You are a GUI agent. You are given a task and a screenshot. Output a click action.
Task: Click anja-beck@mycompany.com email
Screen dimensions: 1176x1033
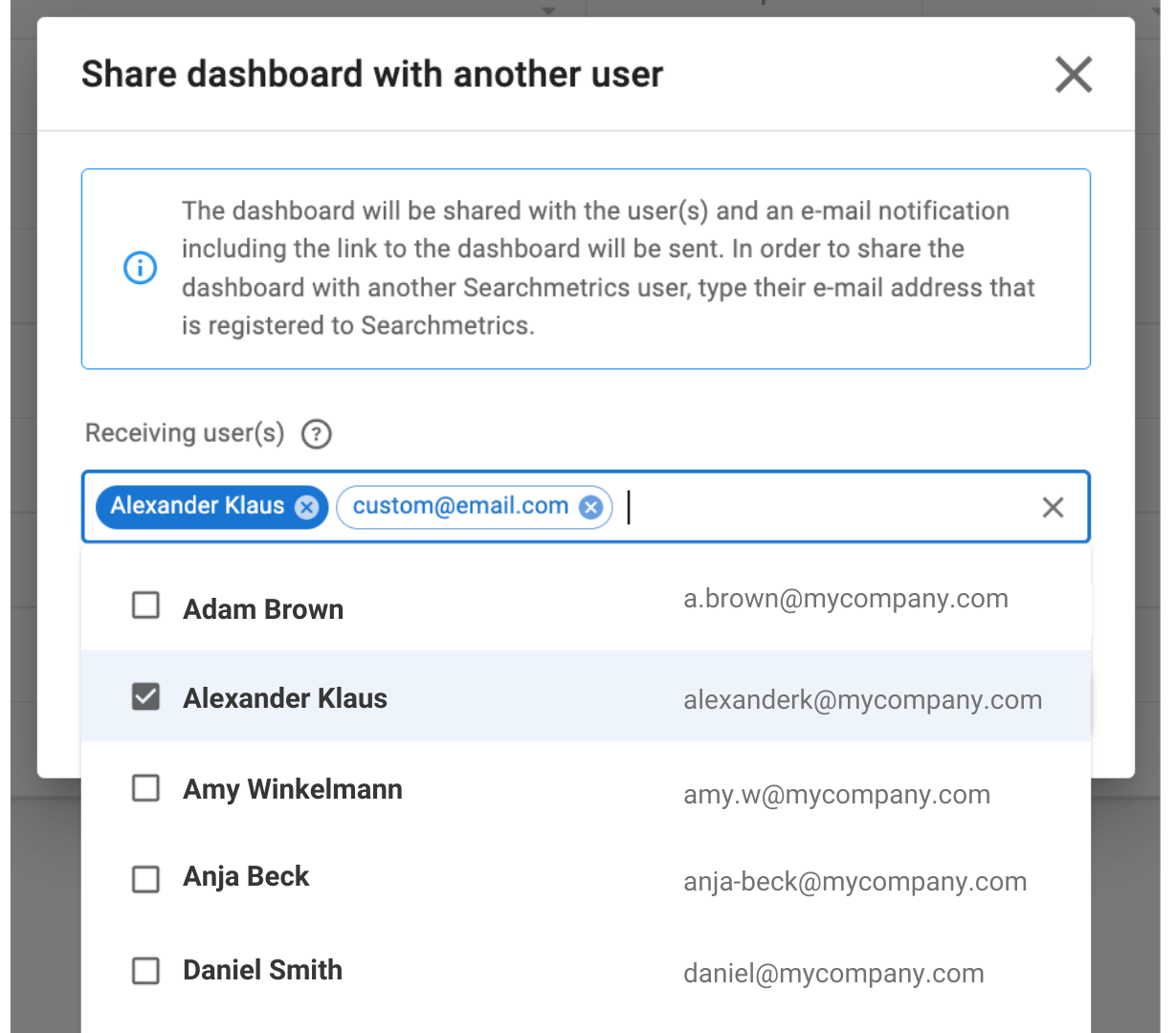(855, 882)
